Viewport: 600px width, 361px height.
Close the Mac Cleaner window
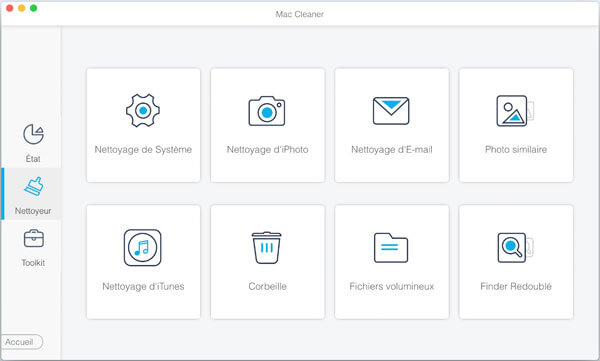pyautogui.click(x=10, y=8)
